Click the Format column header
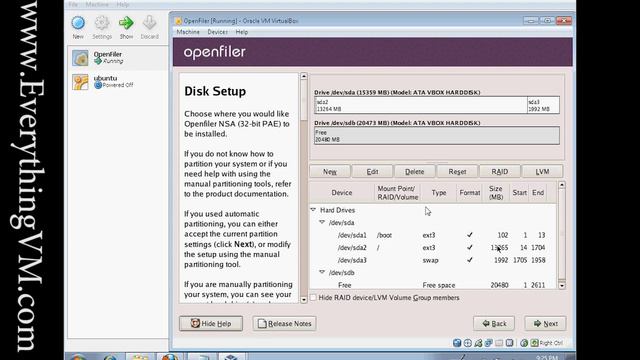640x360 pixels. click(469, 193)
